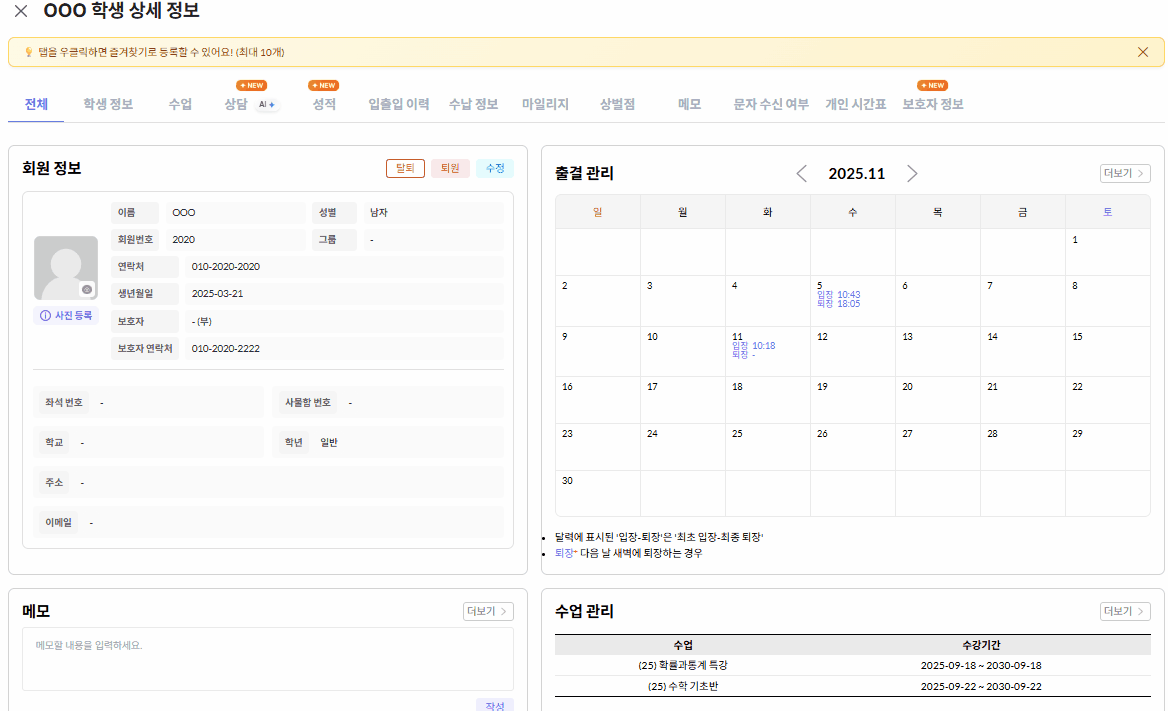Expand 더보기 in 출결 관리 panel

coord(1125,173)
